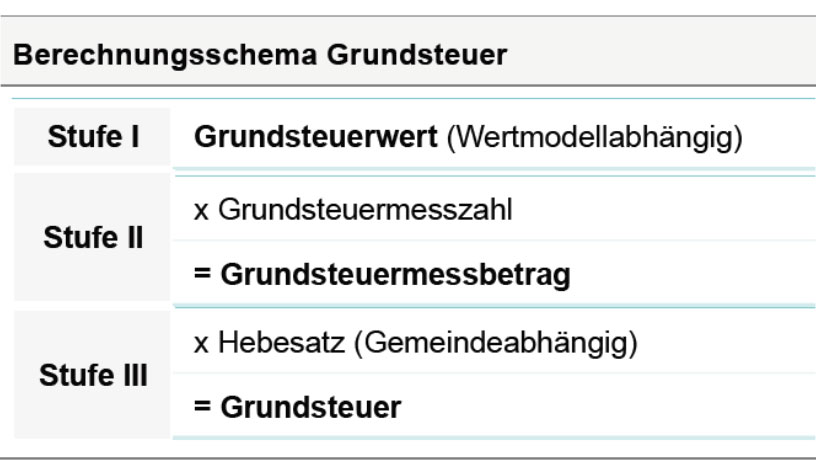The image size is (816, 462).
Task: Click the equals sign before final Grundsteuer
Action: [202, 406]
